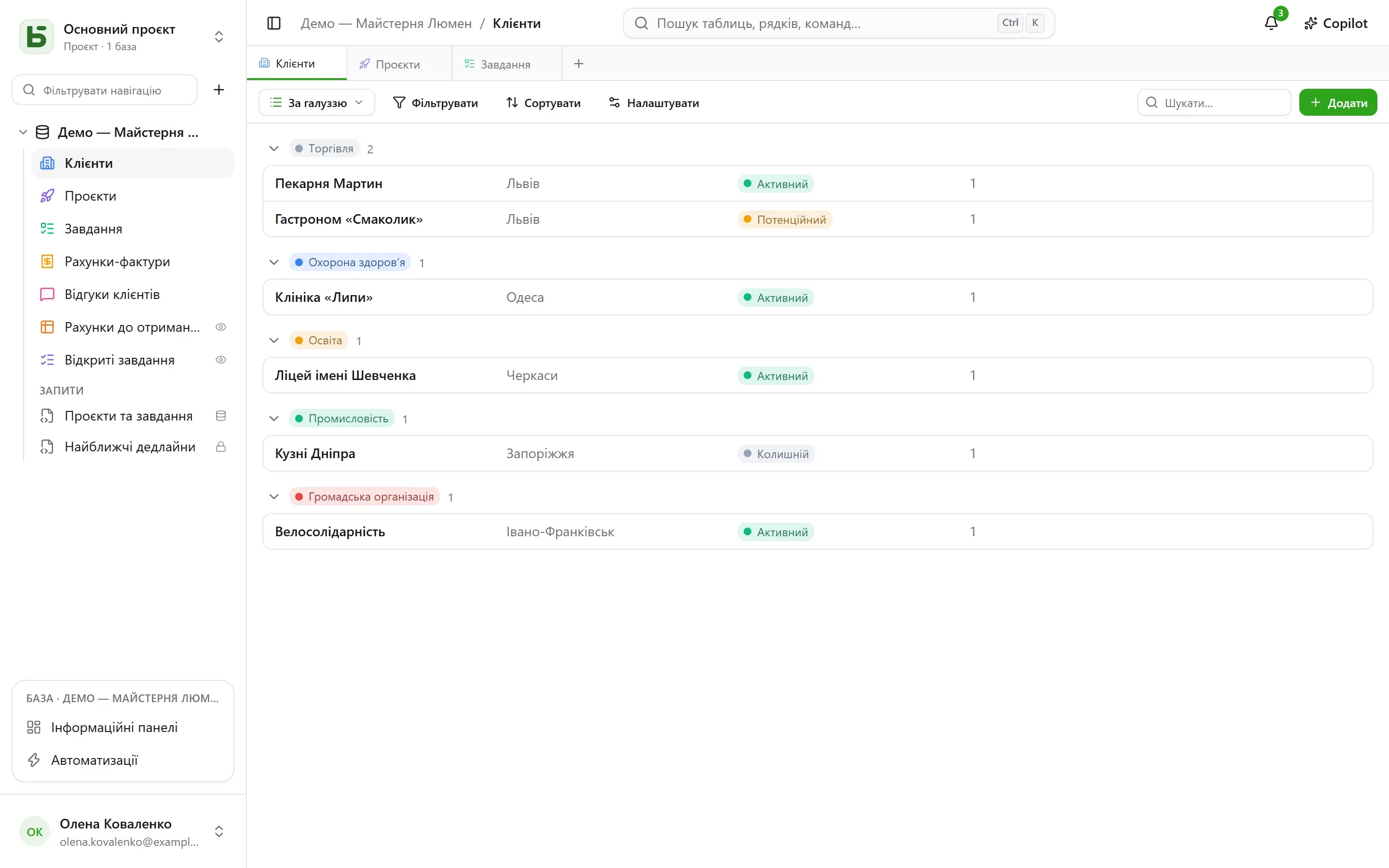Open project switcher for Основний проєкт

[x=218, y=37]
